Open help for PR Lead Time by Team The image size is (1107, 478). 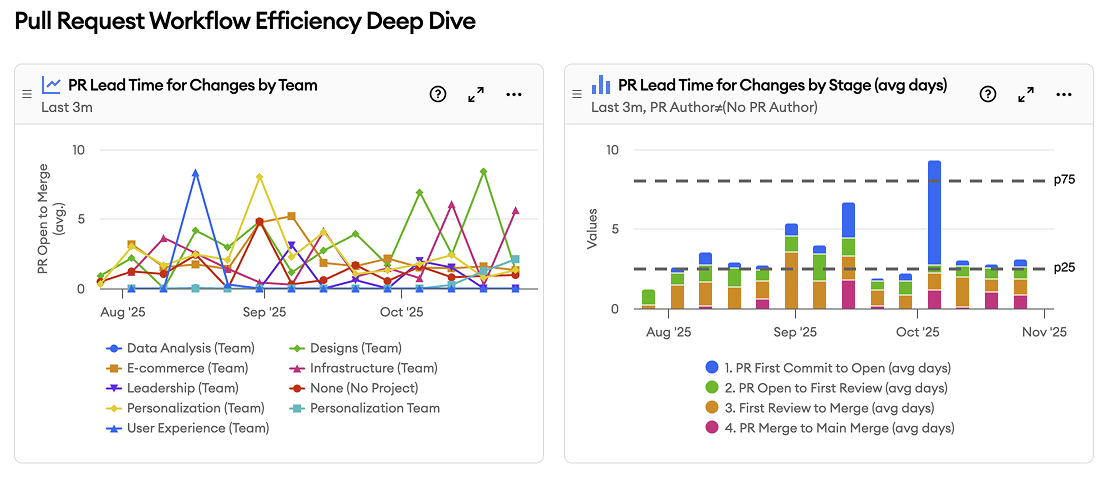click(437, 94)
